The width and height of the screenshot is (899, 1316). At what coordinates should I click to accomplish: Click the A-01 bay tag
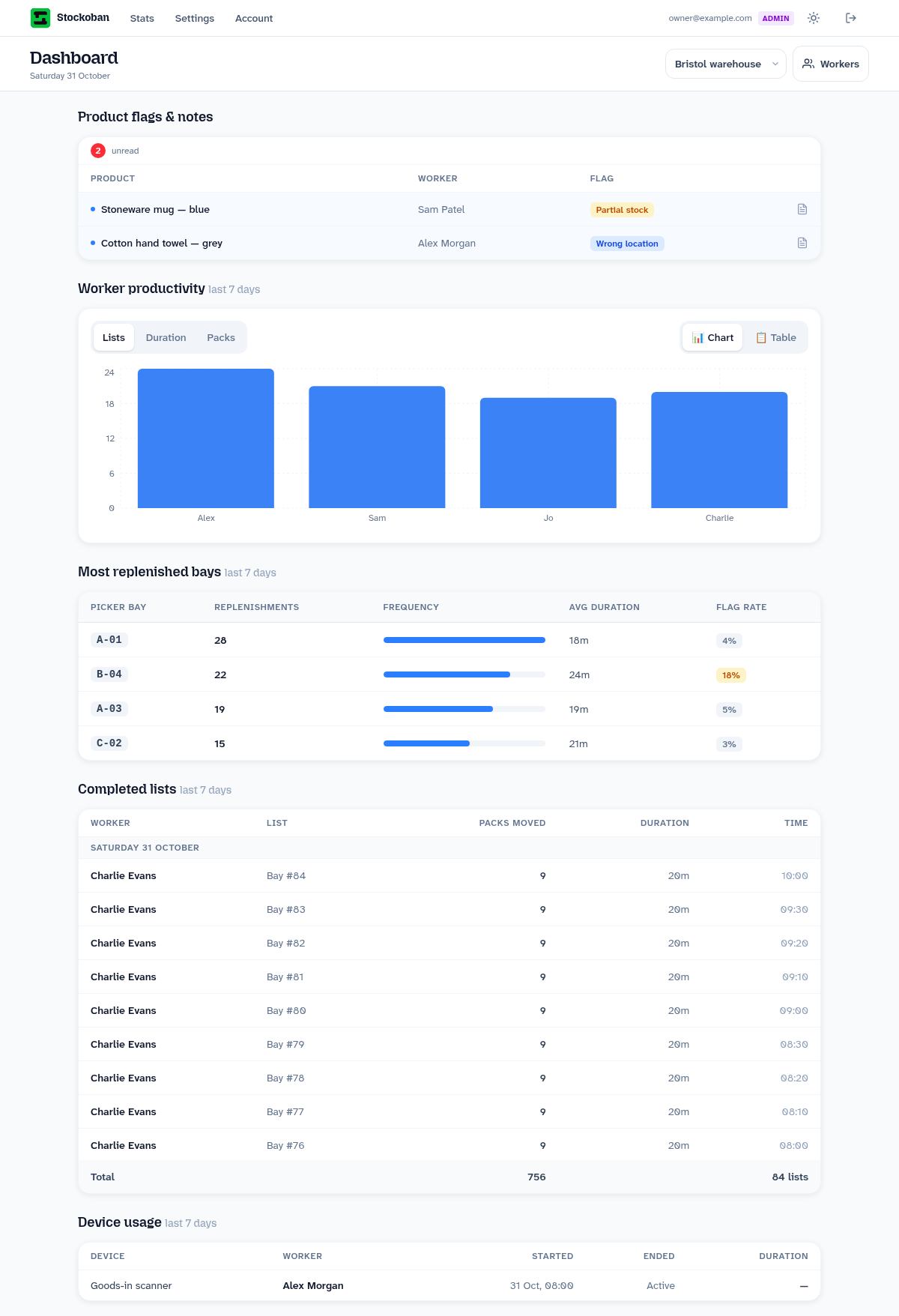pos(109,639)
